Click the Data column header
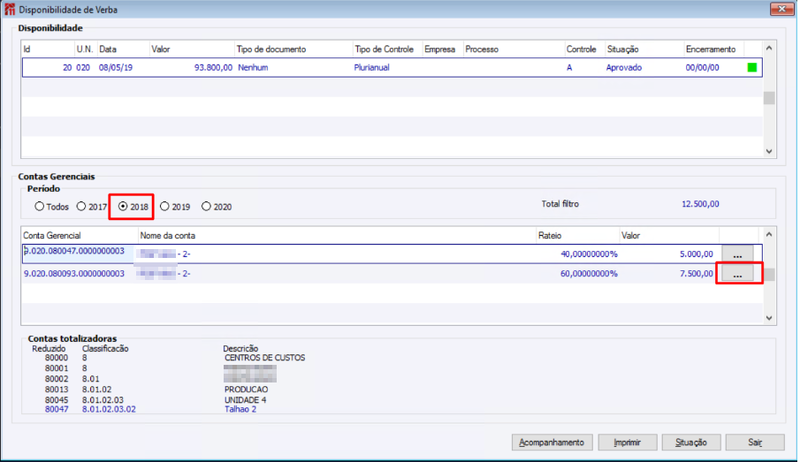The width and height of the screenshot is (800, 462). (x=123, y=49)
